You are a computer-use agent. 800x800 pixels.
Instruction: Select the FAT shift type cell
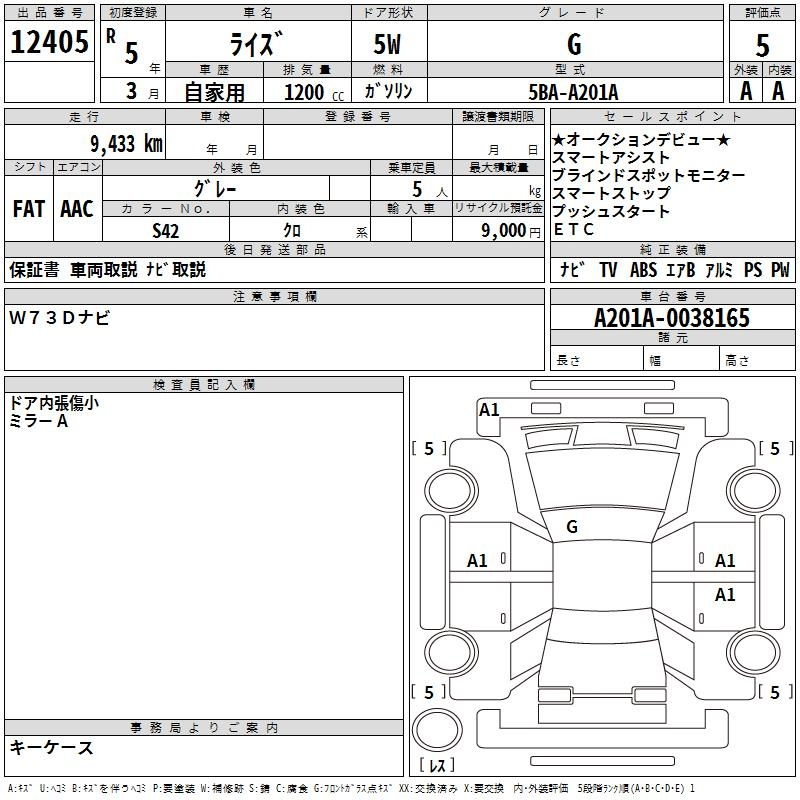(x=28, y=209)
